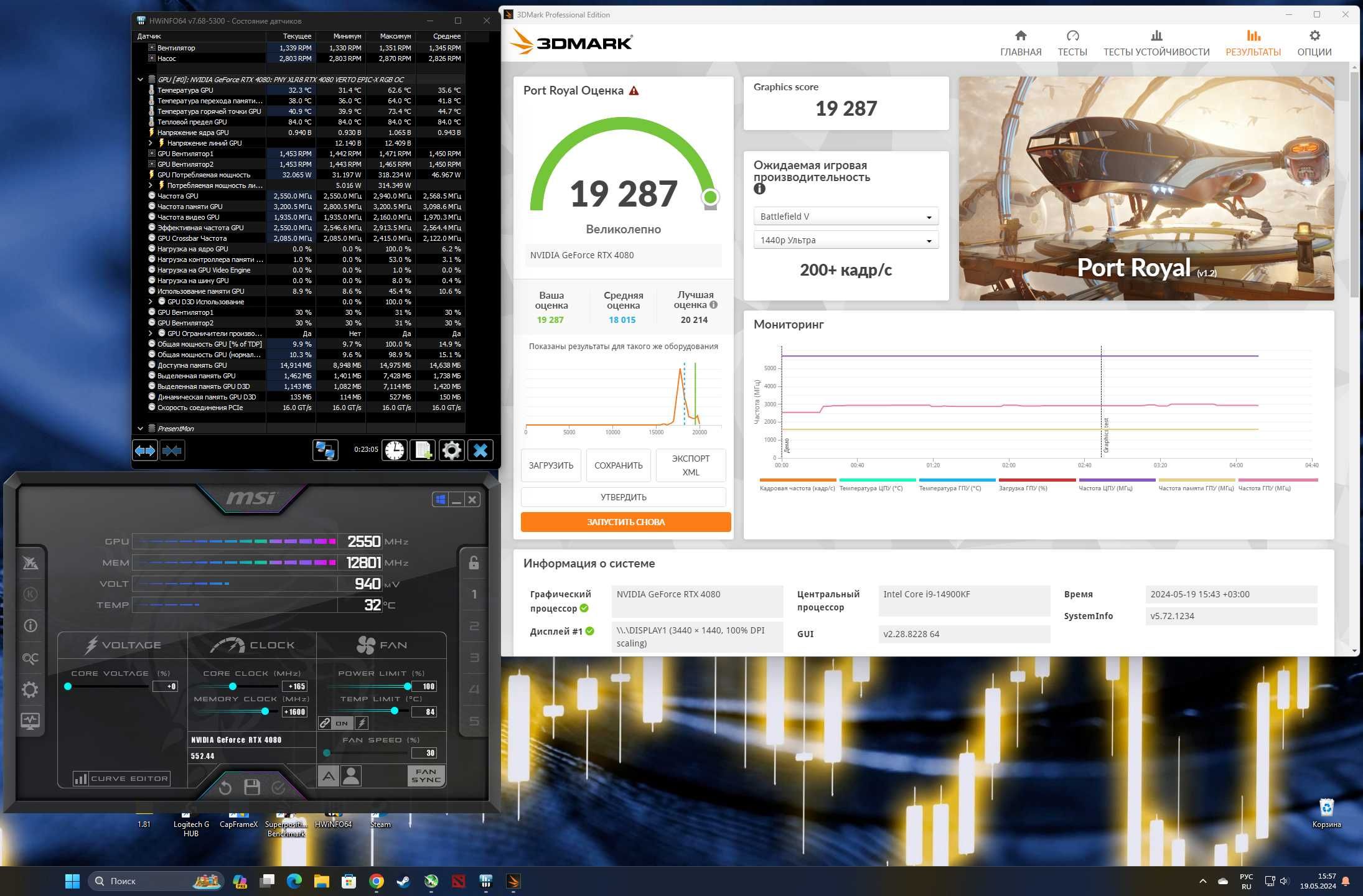Switch to ТЕСТЫ tab in 3DMark
Image resolution: width=1363 pixels, height=896 pixels.
(x=1072, y=44)
